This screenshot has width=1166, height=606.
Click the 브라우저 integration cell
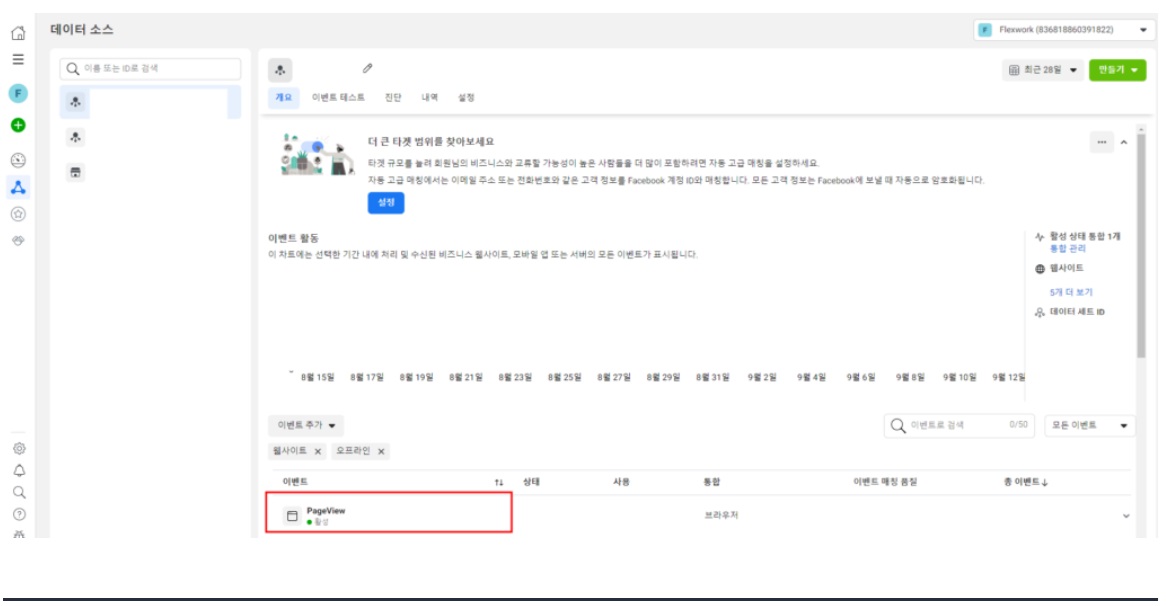[721, 515]
